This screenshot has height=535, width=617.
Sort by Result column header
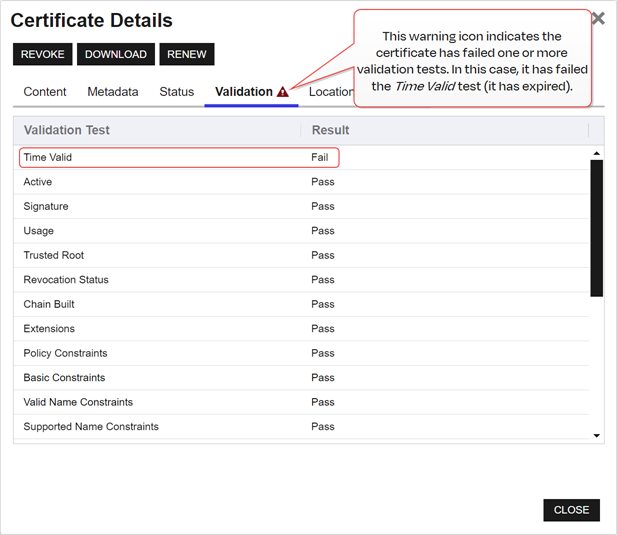(330, 130)
